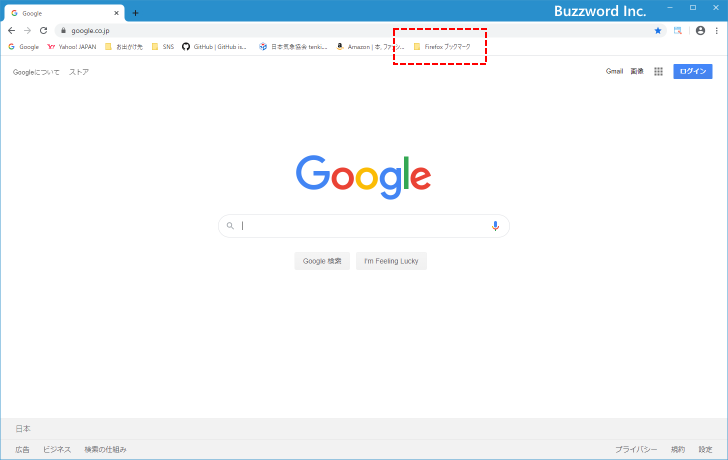This screenshot has height=460, width=728.
Task: Open the Amazon bookmark
Action: point(370,47)
